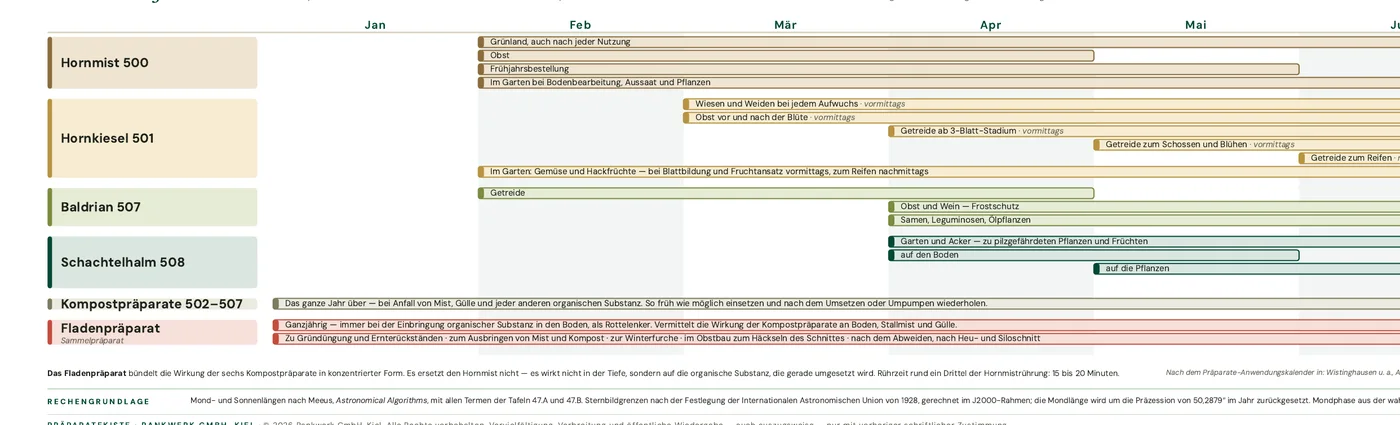1400x425 pixels.
Task: Click the Nach dem Präparate-Anwendungskalender citation
Action: coord(1283,373)
